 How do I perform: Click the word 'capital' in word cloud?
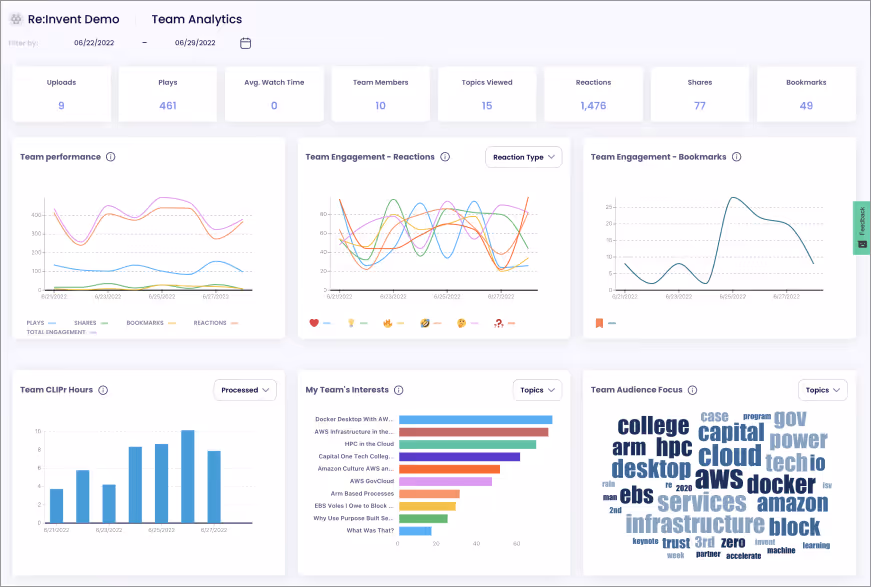pyautogui.click(x=731, y=433)
